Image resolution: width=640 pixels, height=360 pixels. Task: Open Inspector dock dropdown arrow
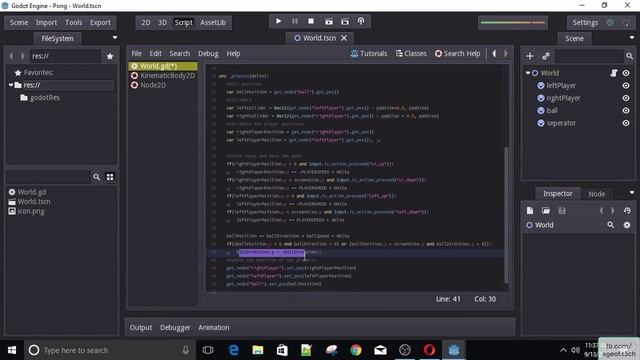[x=632, y=192]
